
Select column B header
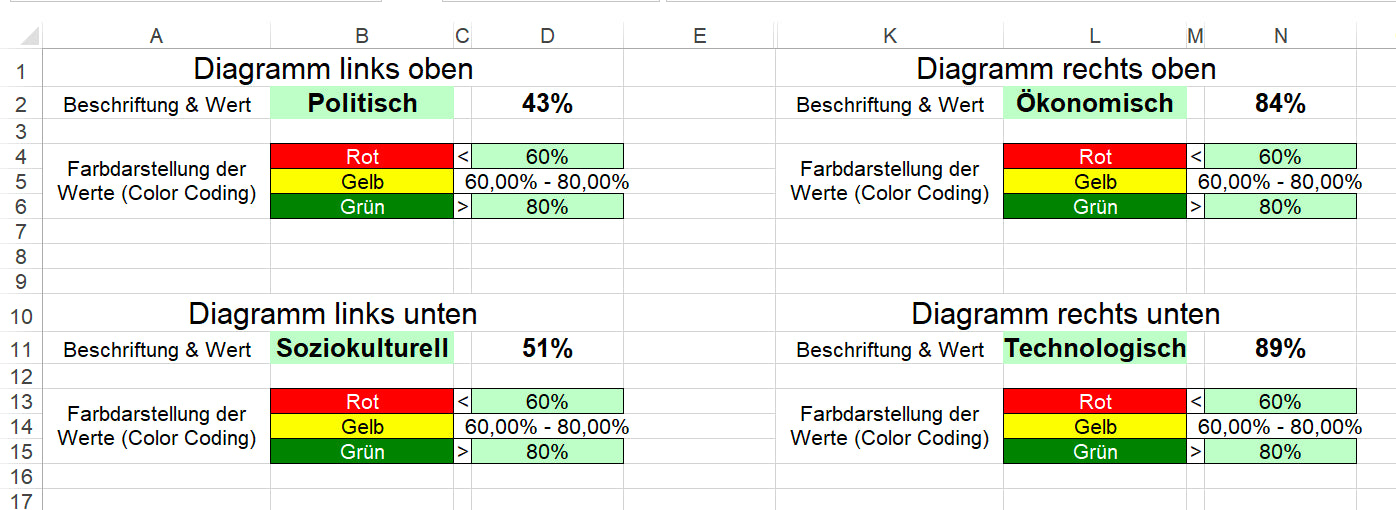(x=362, y=36)
